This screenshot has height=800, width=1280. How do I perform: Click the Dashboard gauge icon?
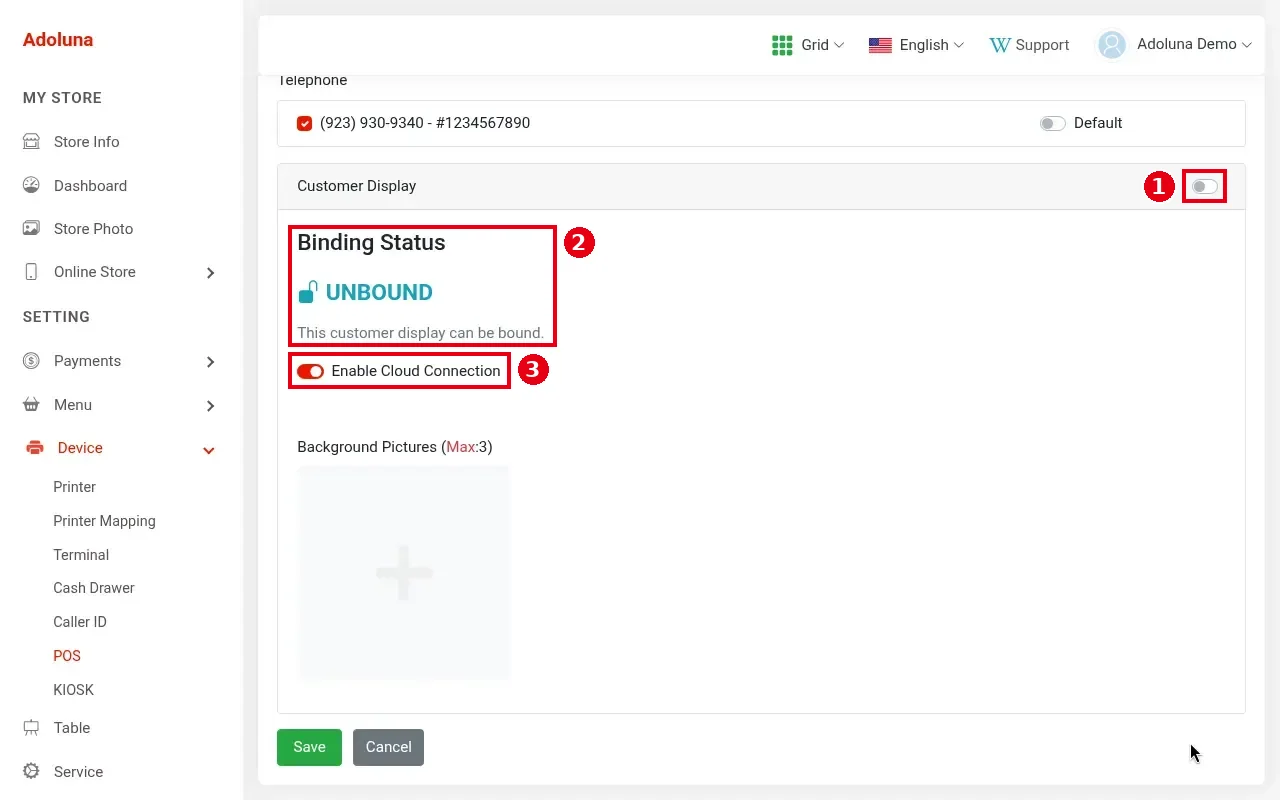[x=31, y=186]
